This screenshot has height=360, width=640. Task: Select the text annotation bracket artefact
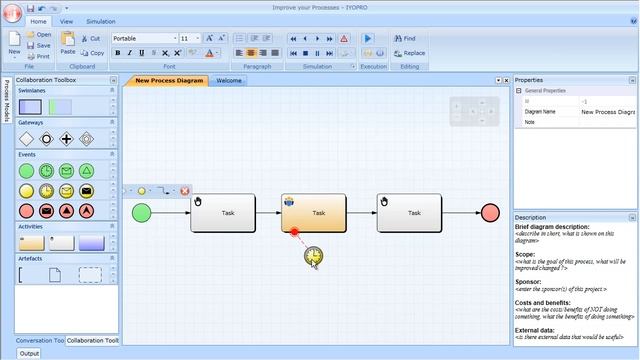[x=21, y=275]
